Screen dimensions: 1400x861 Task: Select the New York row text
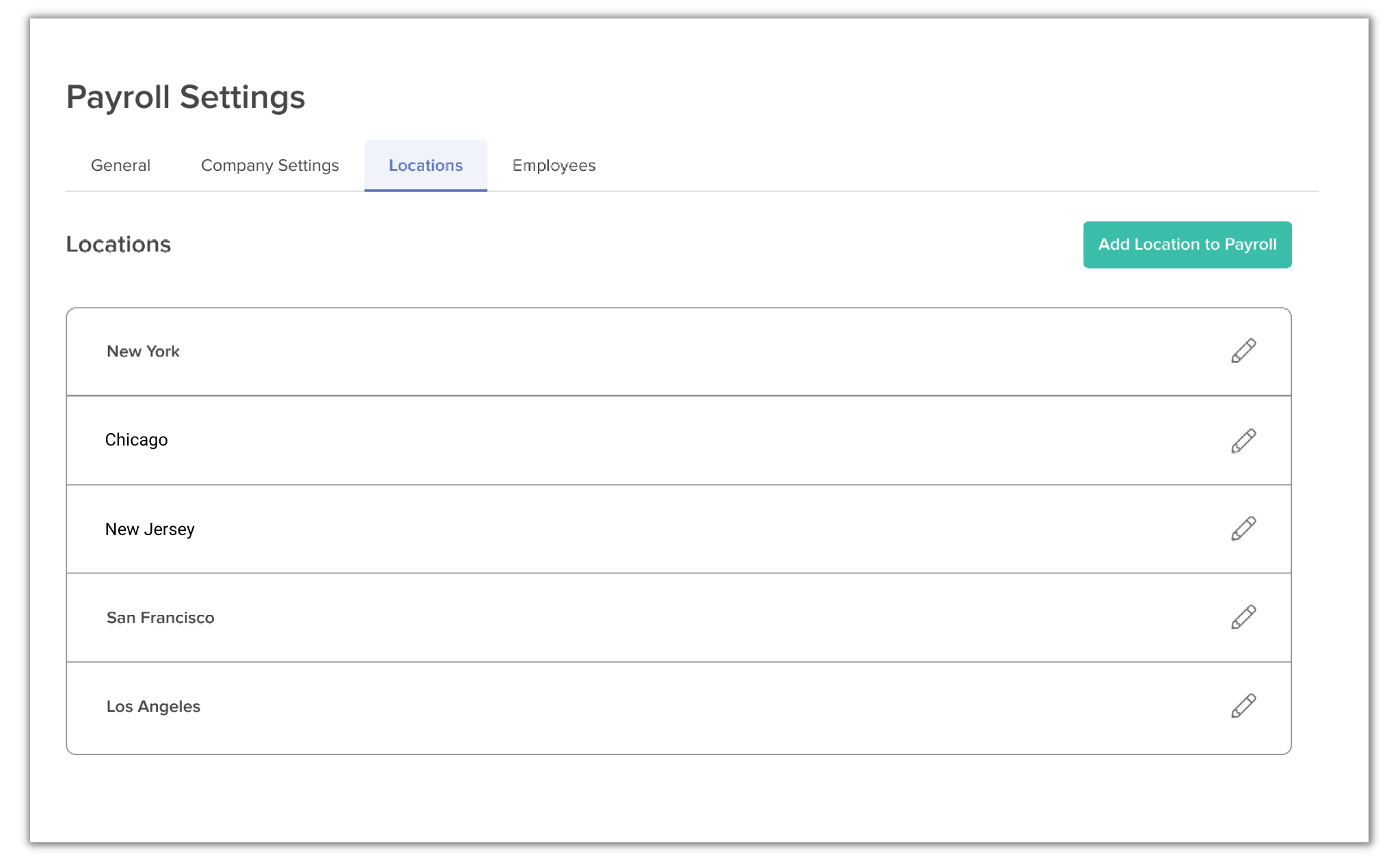click(x=143, y=351)
